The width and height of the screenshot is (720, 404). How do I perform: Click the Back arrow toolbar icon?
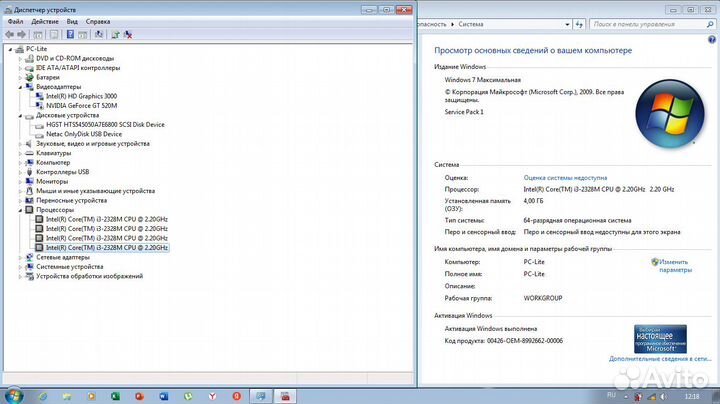(x=10, y=34)
